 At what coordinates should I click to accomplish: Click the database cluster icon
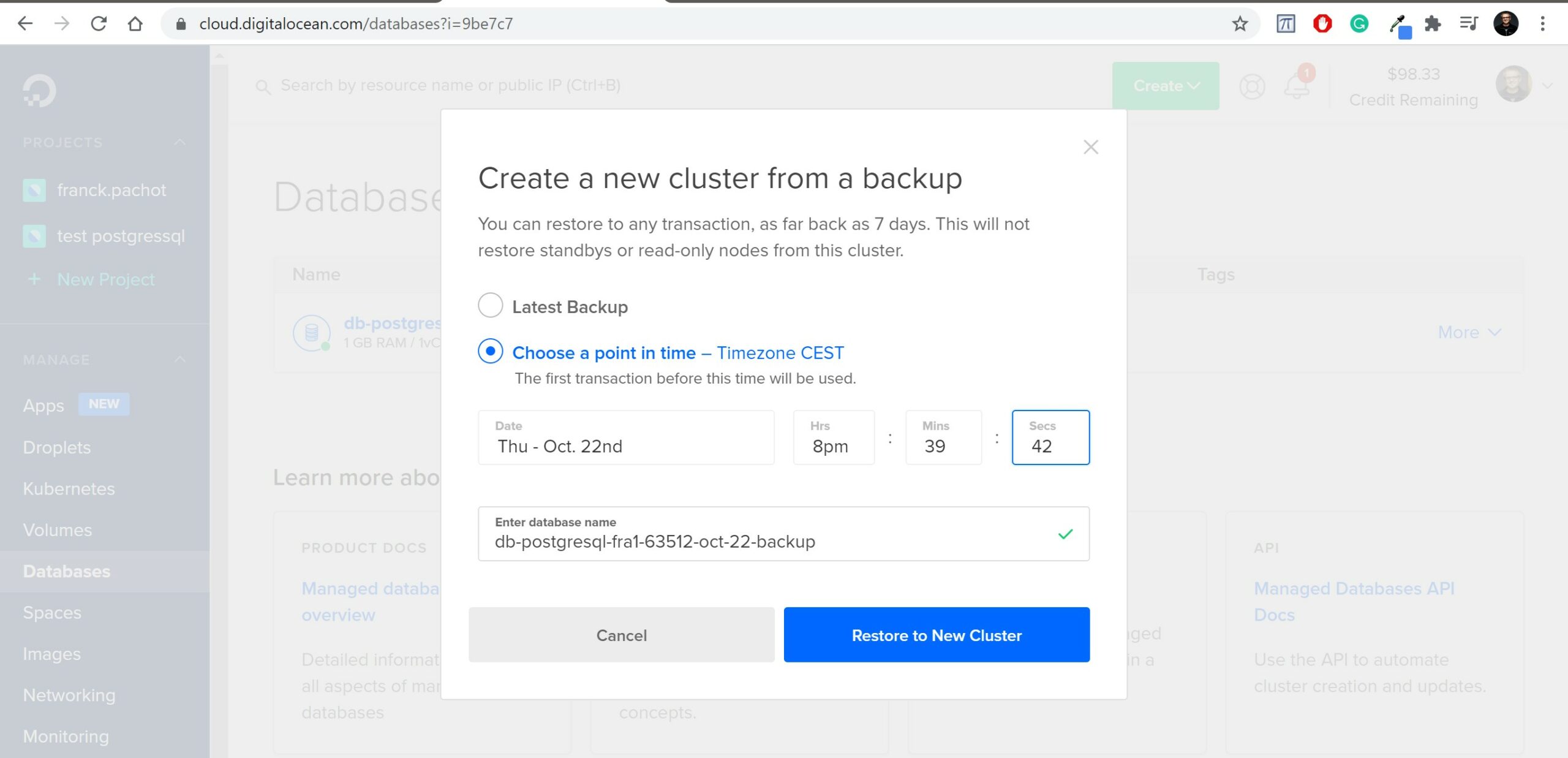[x=312, y=333]
